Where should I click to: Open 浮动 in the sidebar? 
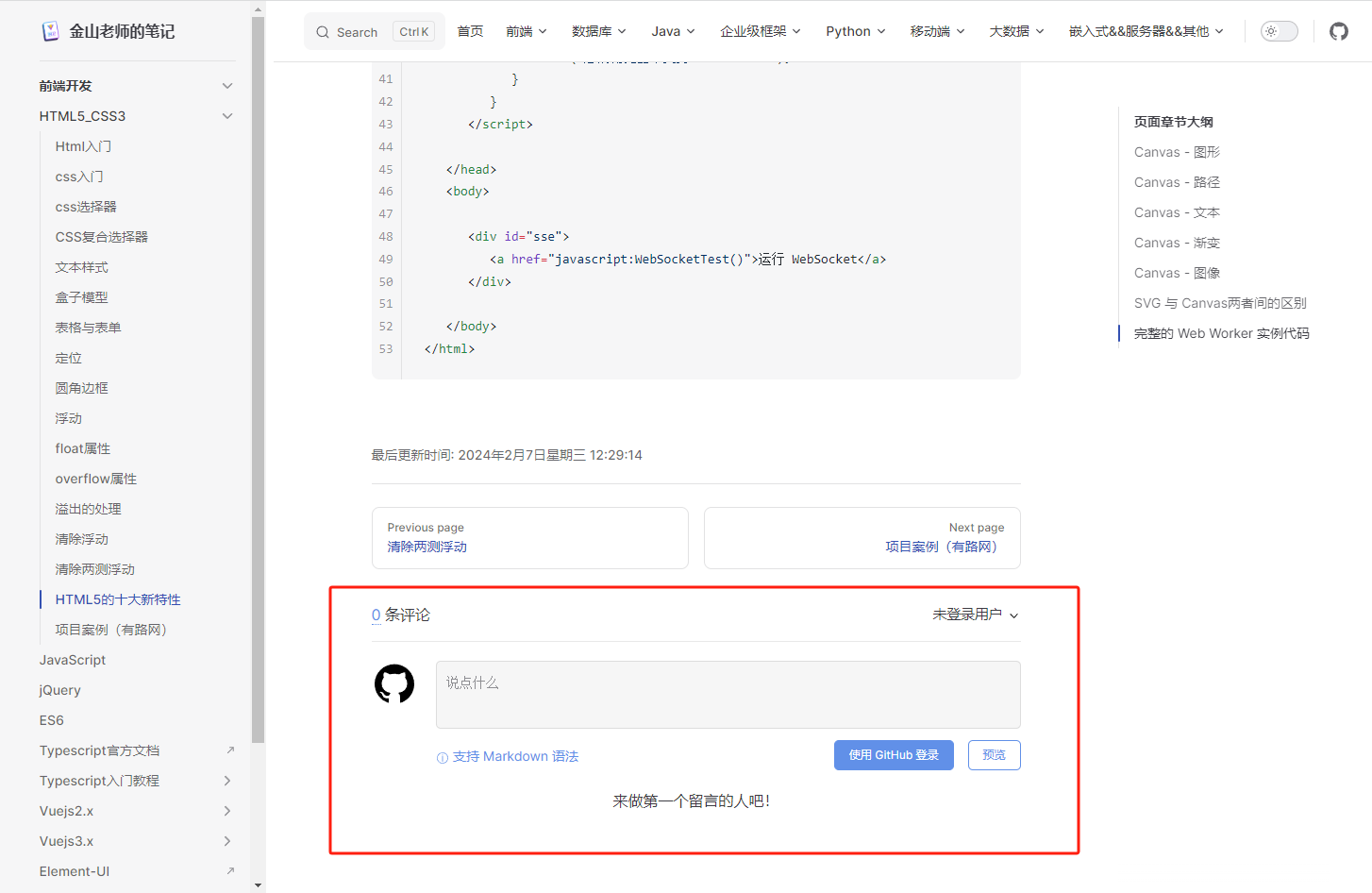tap(69, 418)
